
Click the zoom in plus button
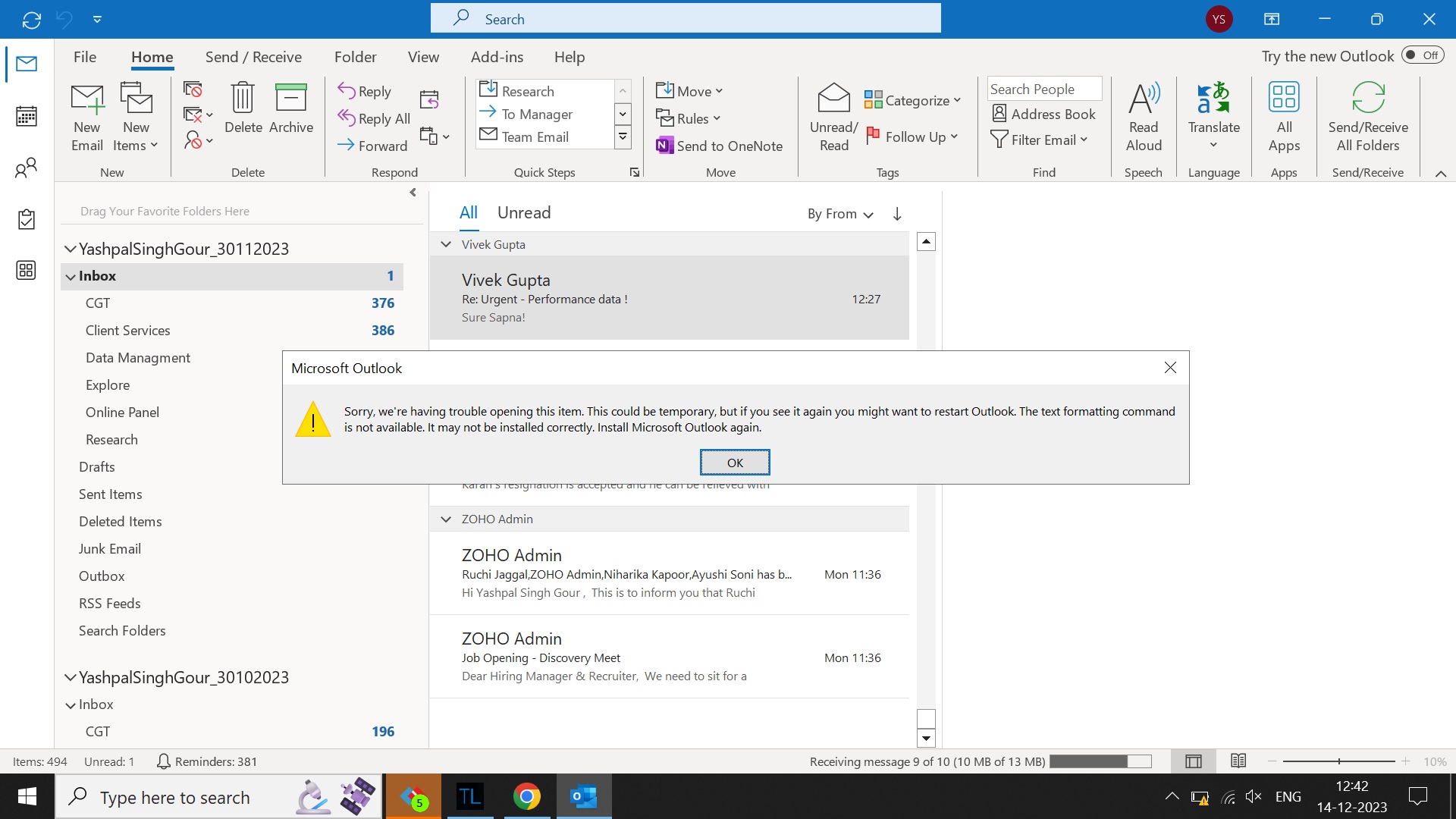(x=1405, y=761)
